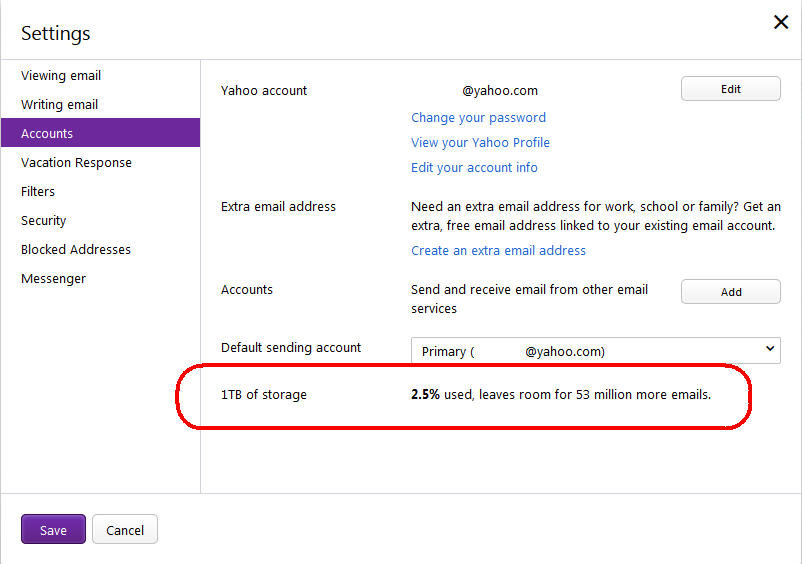
Task: Switch to the Filters section
Action: click(x=38, y=192)
